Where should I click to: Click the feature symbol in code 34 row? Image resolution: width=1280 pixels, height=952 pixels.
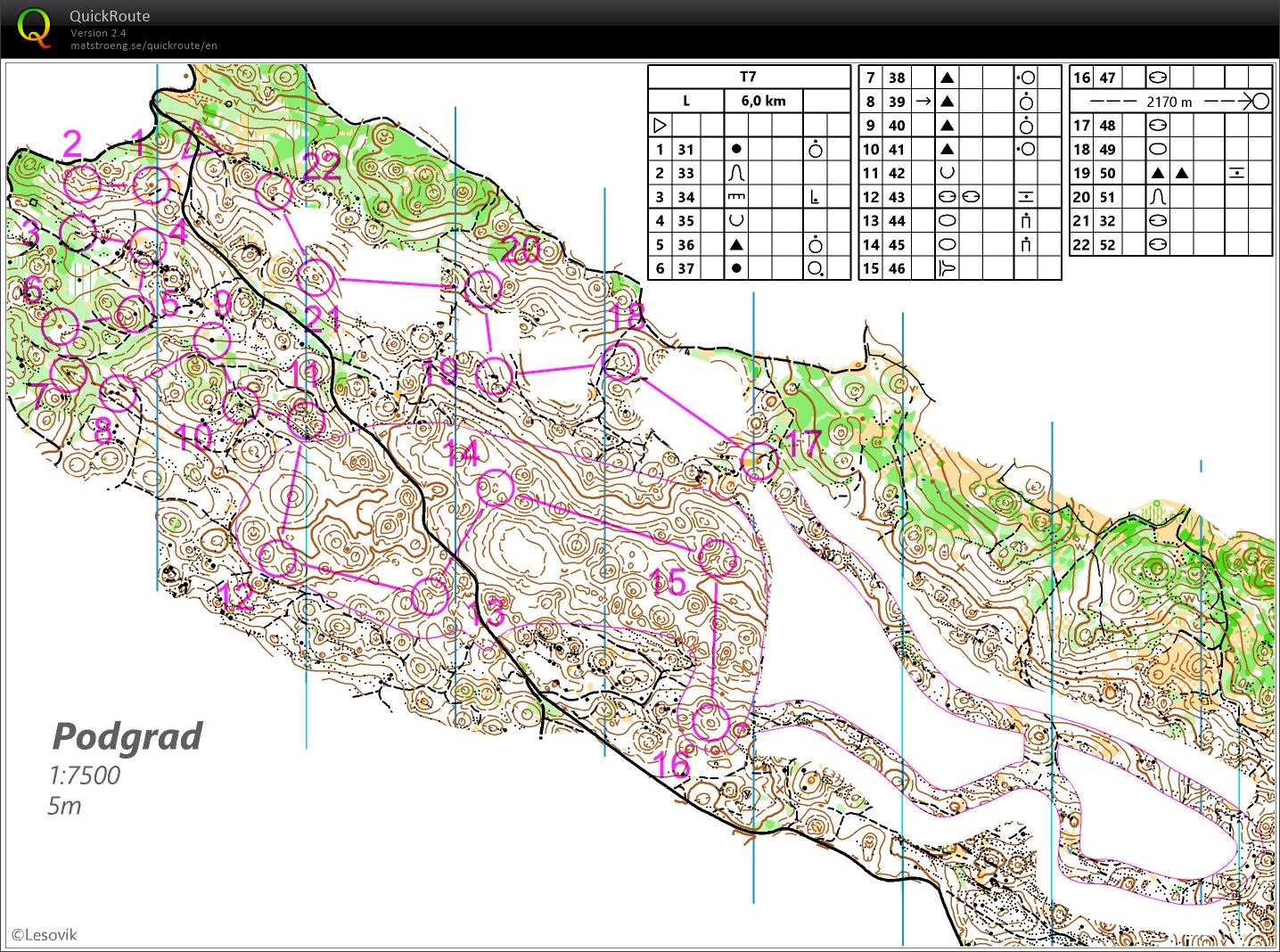click(x=736, y=197)
